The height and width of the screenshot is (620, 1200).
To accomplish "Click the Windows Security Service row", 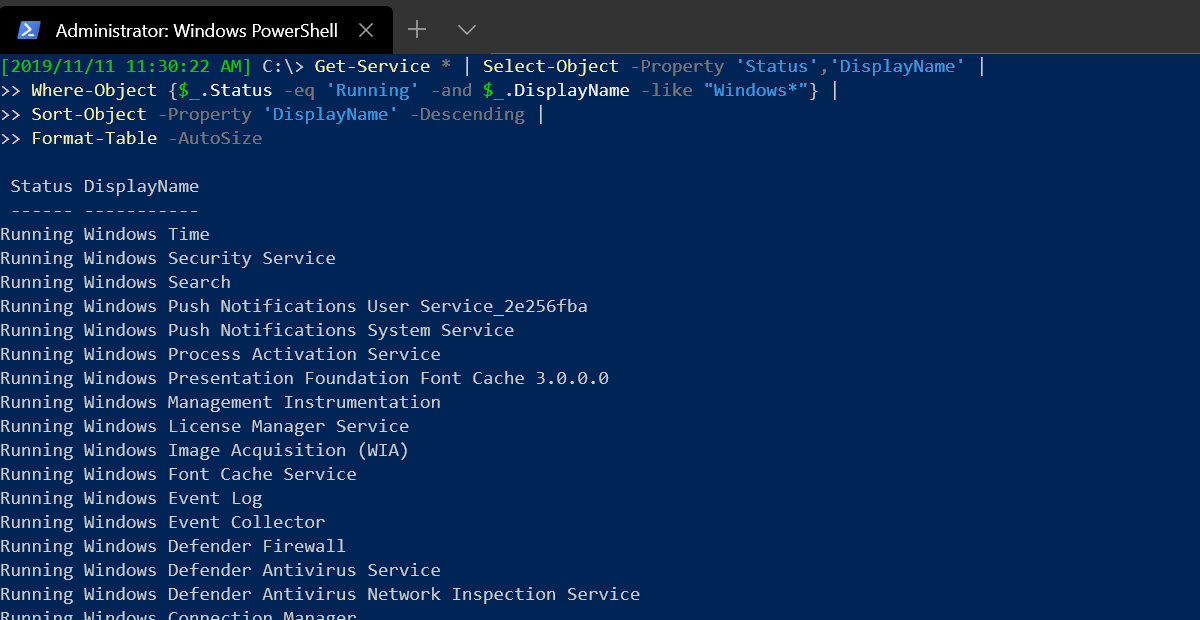I will point(168,258).
